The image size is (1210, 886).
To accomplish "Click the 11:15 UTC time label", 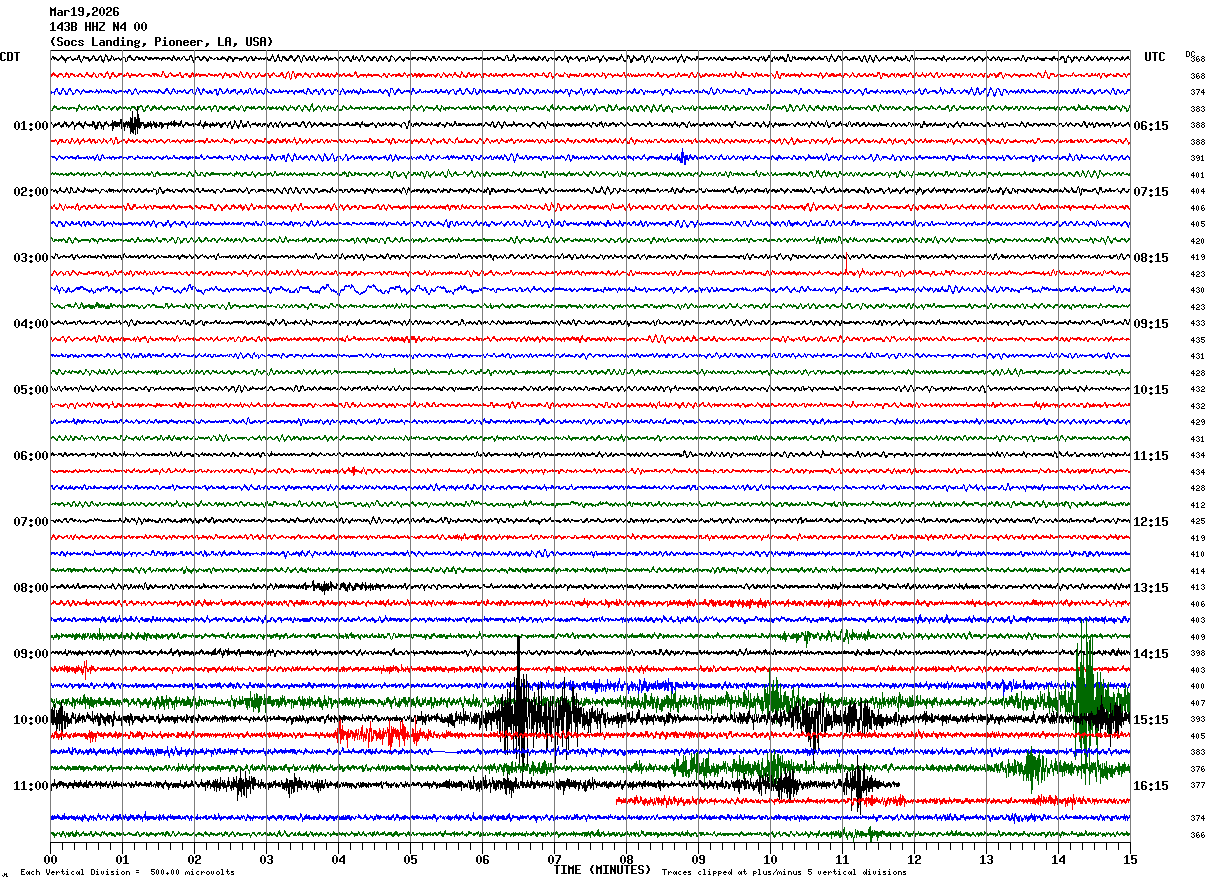I will [x=1151, y=456].
